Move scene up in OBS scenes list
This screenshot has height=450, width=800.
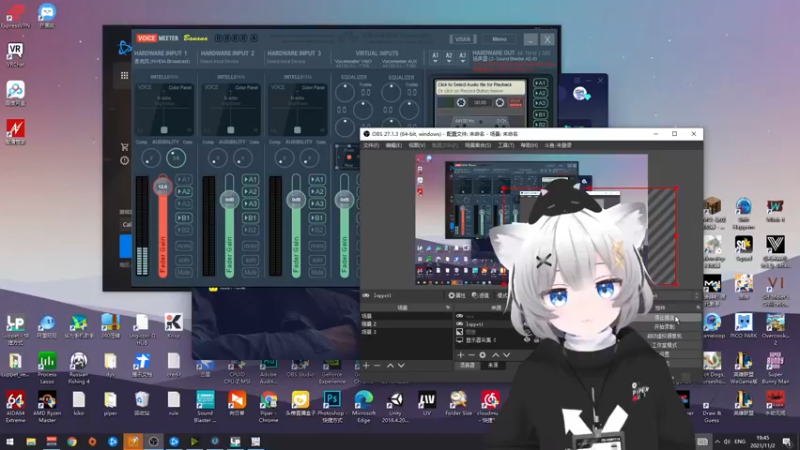click(390, 365)
